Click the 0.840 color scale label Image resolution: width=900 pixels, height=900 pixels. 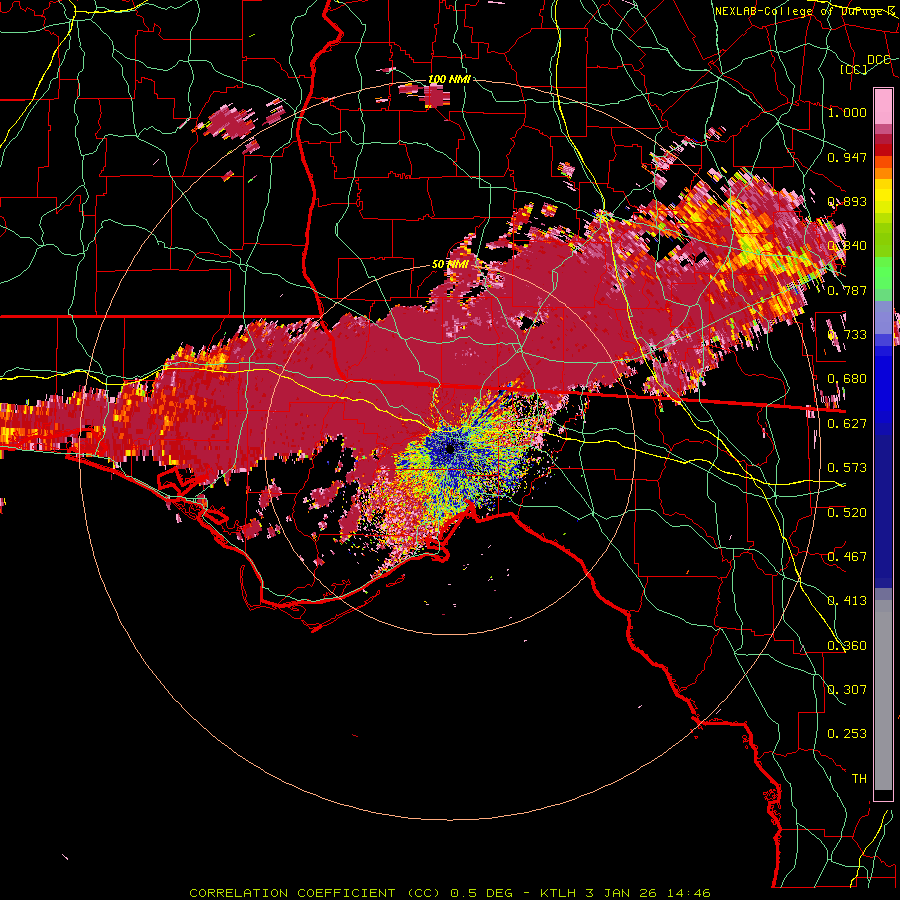[847, 246]
